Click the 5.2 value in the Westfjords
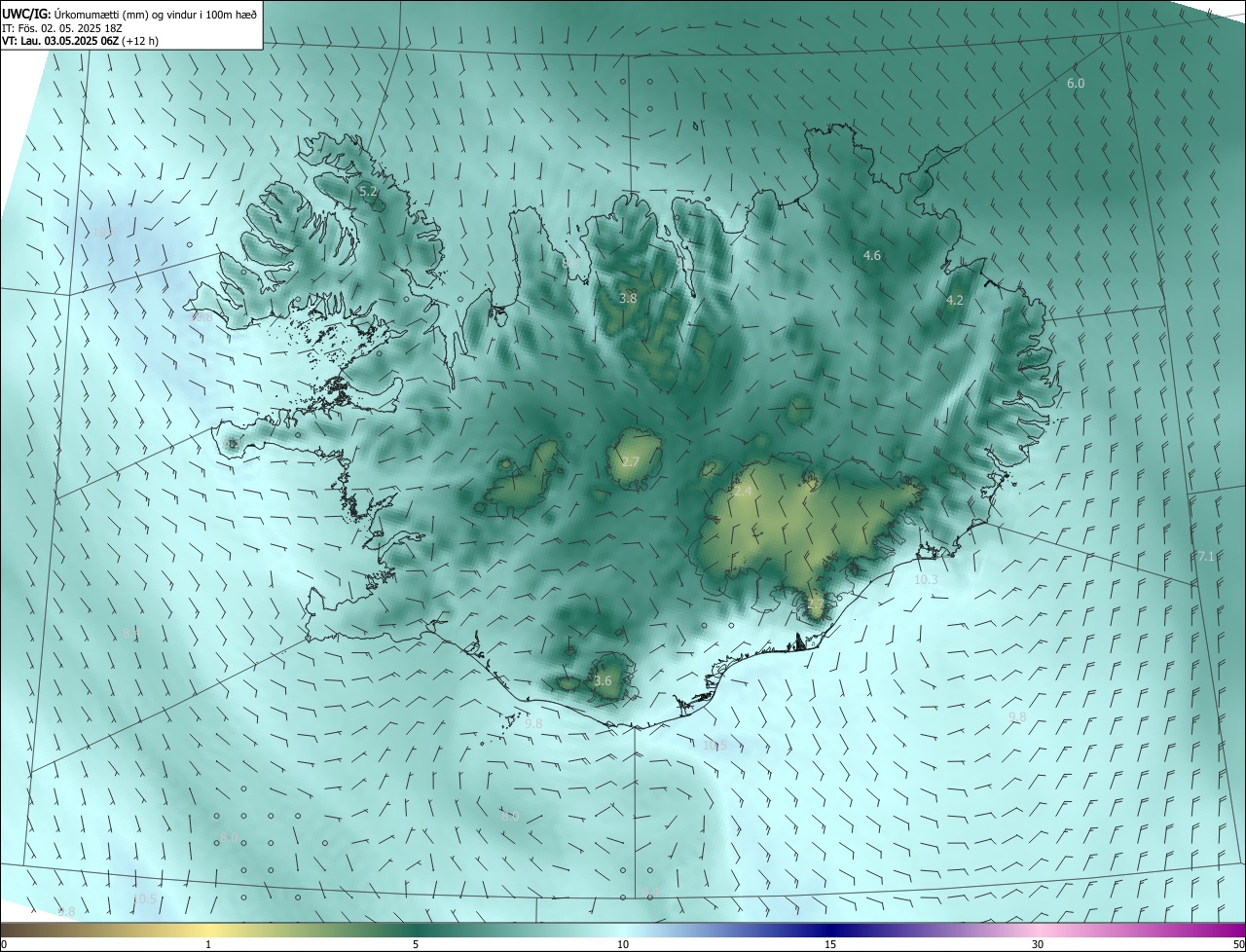1246x952 pixels. [x=368, y=192]
